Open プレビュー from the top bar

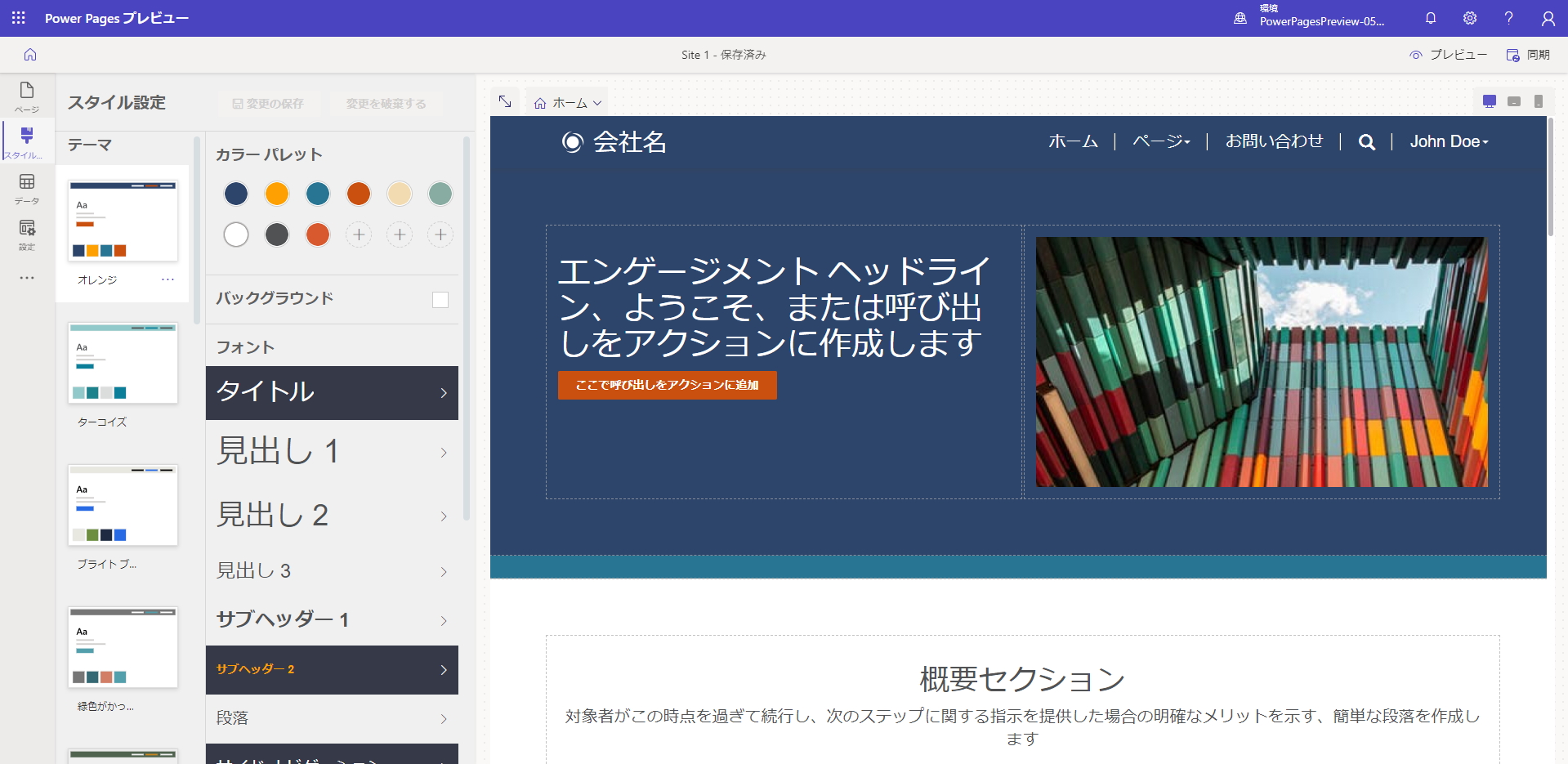point(1448,55)
